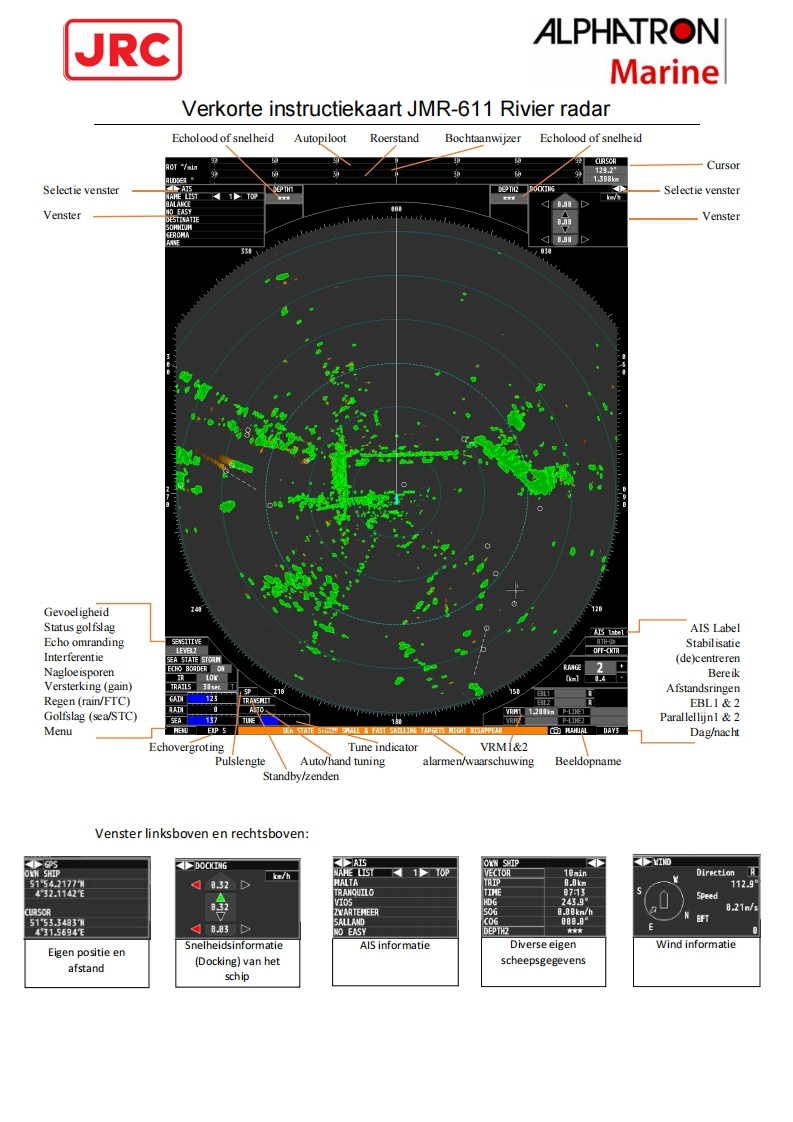Open the MENU button on the radar

(x=181, y=731)
